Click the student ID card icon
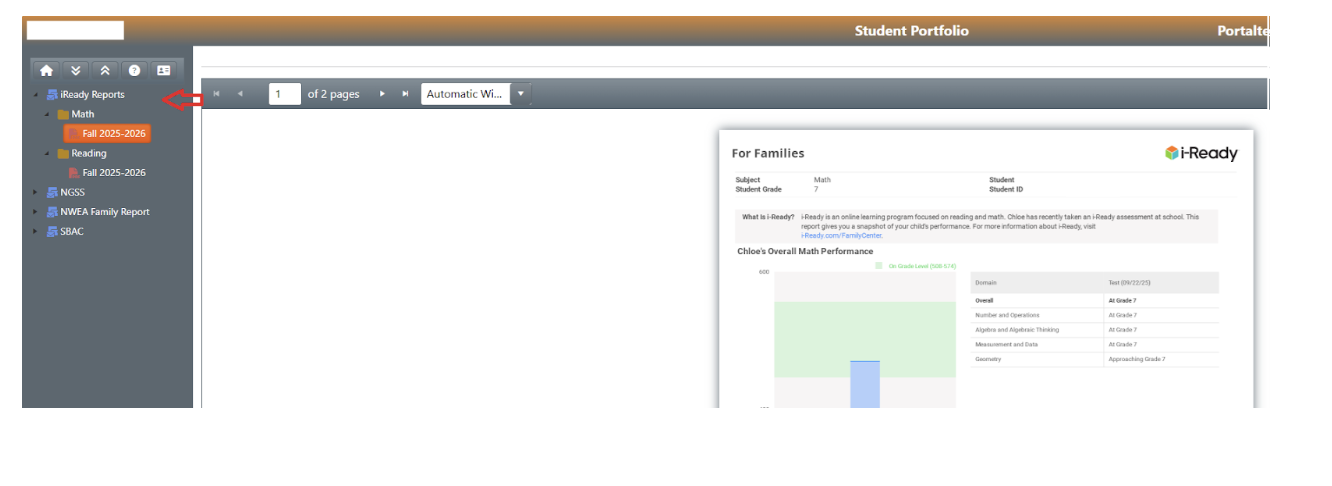This screenshot has height=486, width=1332. (x=164, y=70)
